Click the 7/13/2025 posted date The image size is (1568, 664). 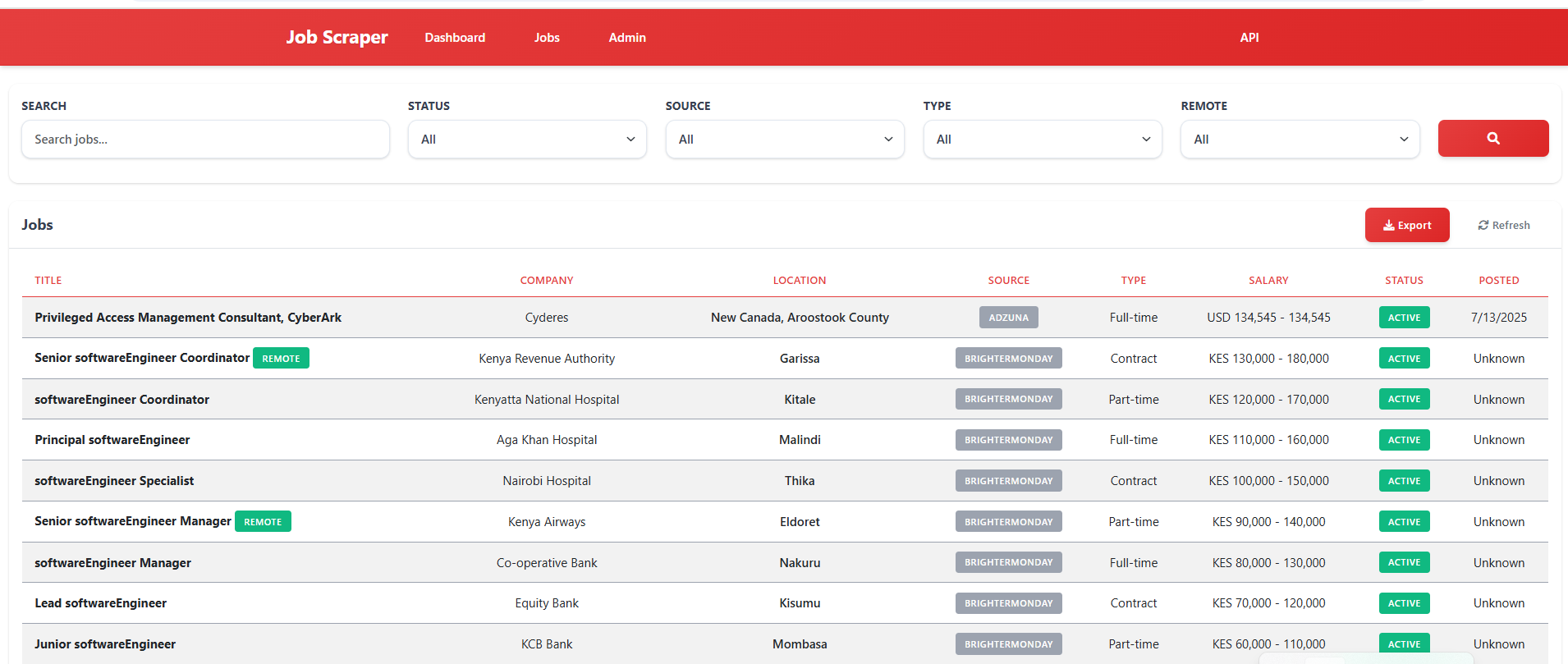pyautogui.click(x=1499, y=318)
